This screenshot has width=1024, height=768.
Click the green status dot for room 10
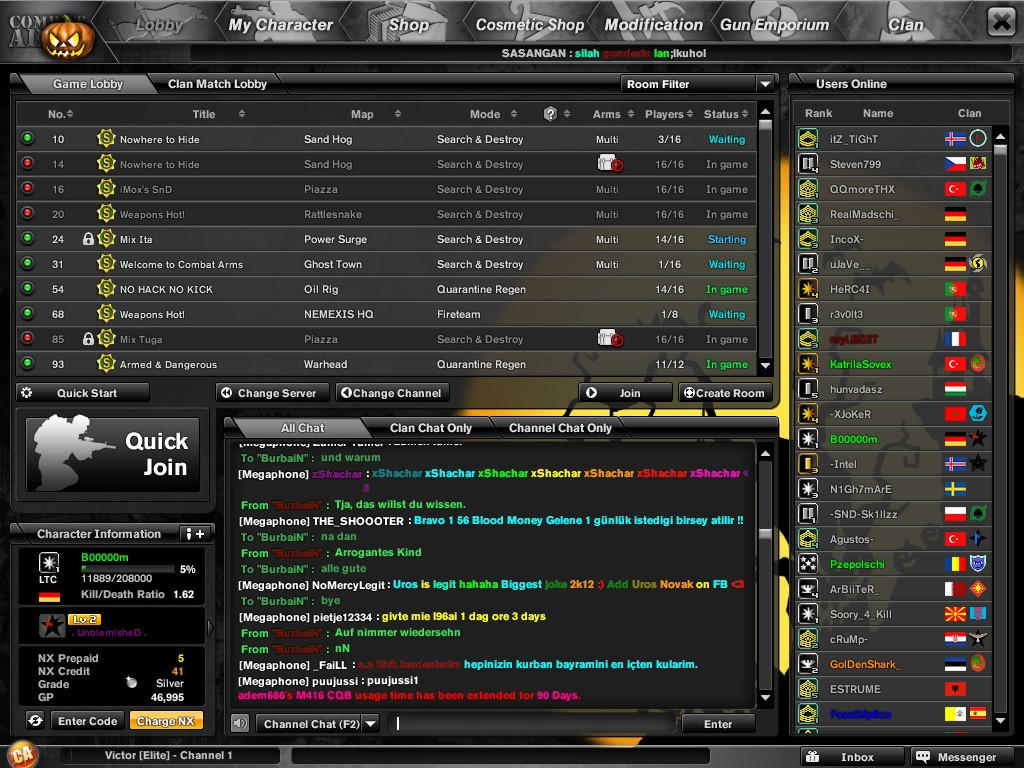click(27, 138)
